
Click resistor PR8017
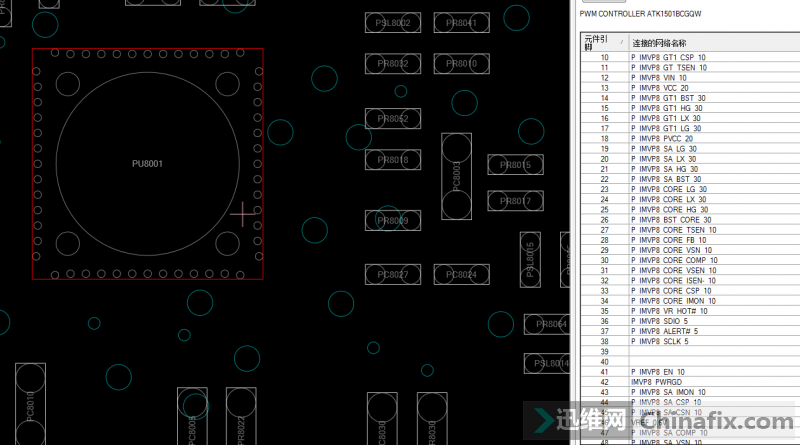click(515, 201)
